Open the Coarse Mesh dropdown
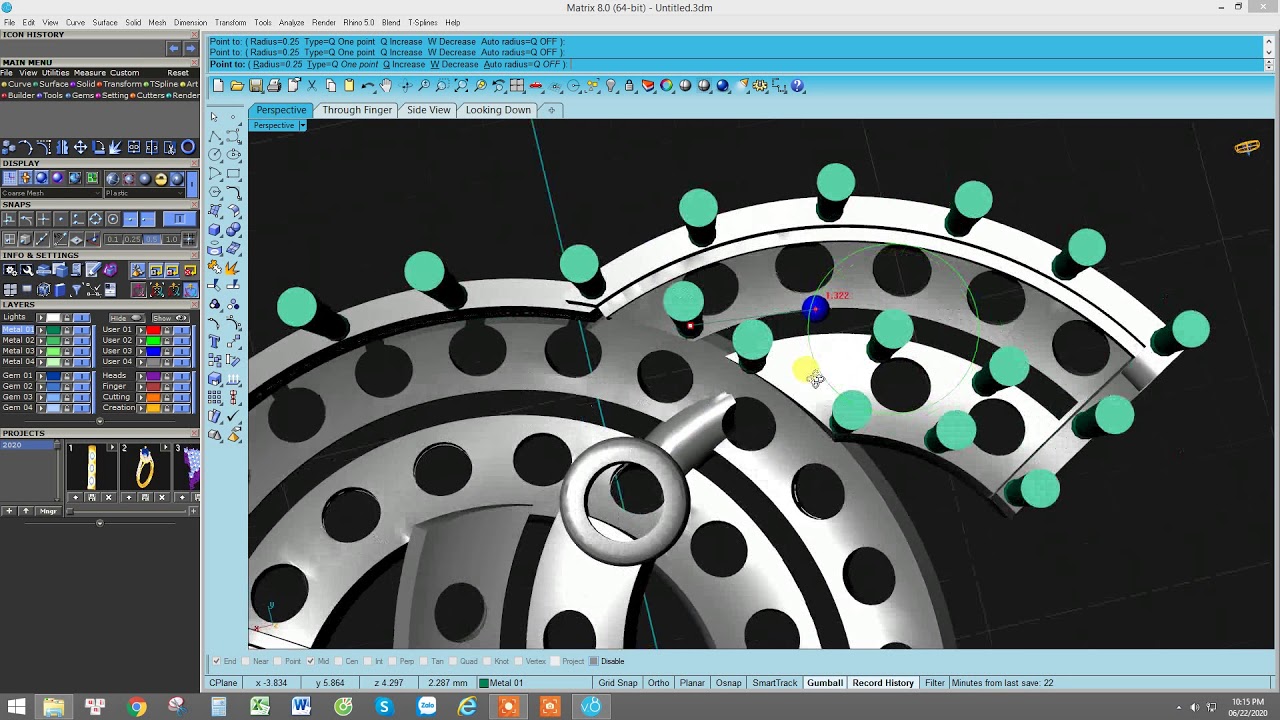This screenshot has width=1280, height=720. coord(51,193)
